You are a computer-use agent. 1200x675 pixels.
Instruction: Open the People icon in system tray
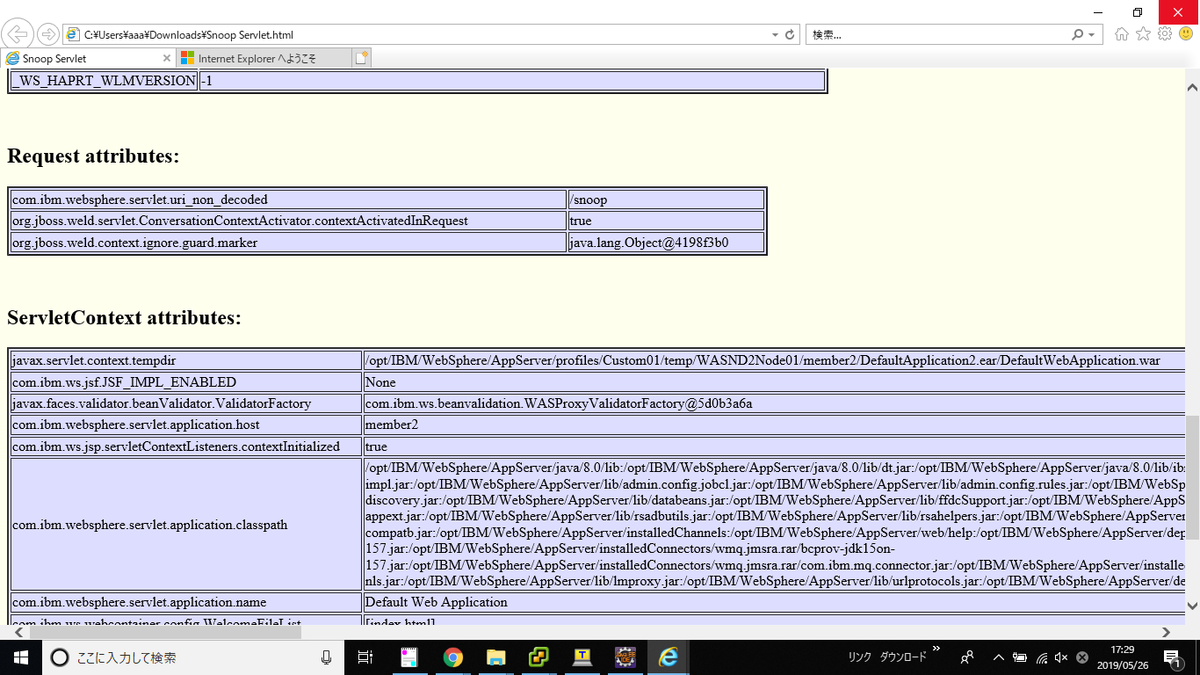pos(968,657)
